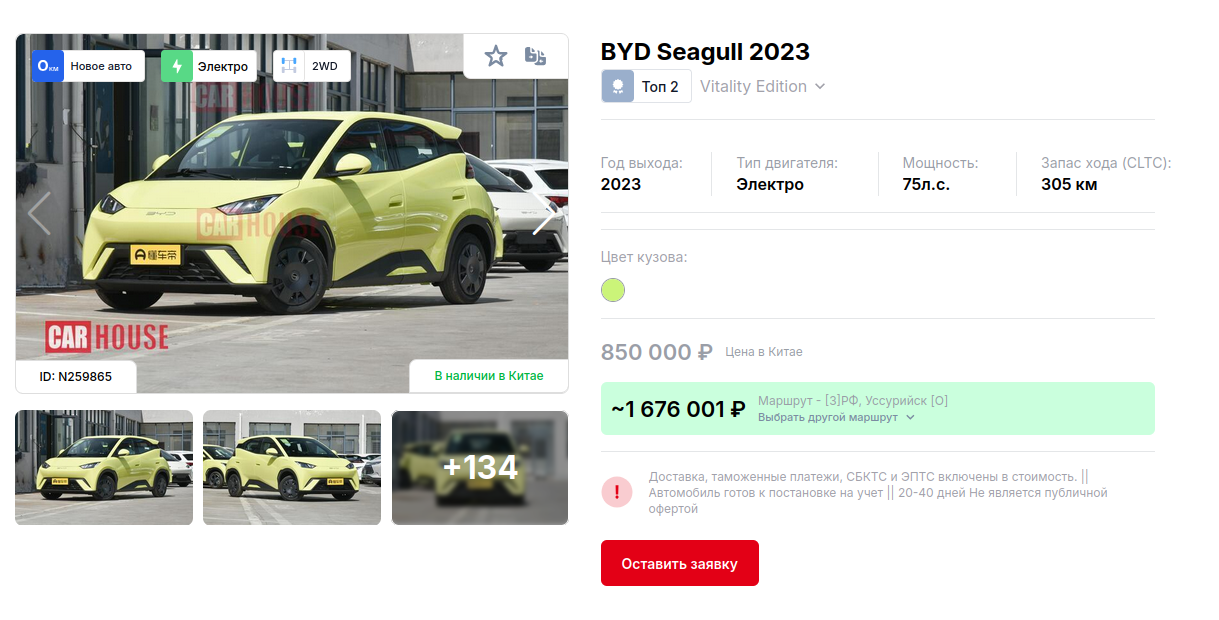Click the Электро badge label
The width and height of the screenshot is (1219, 620).
(223, 66)
